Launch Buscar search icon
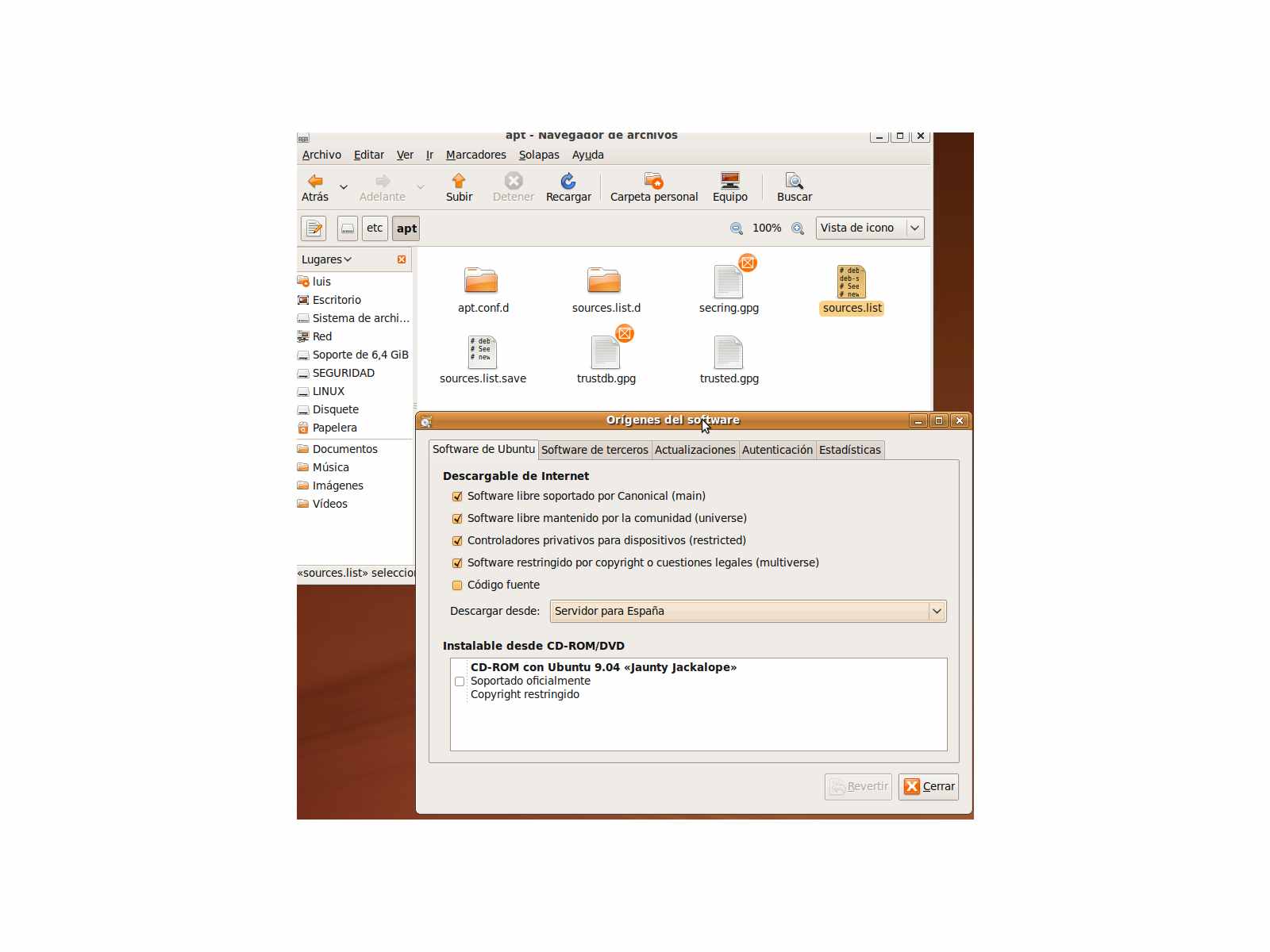1270x952 pixels. [794, 181]
